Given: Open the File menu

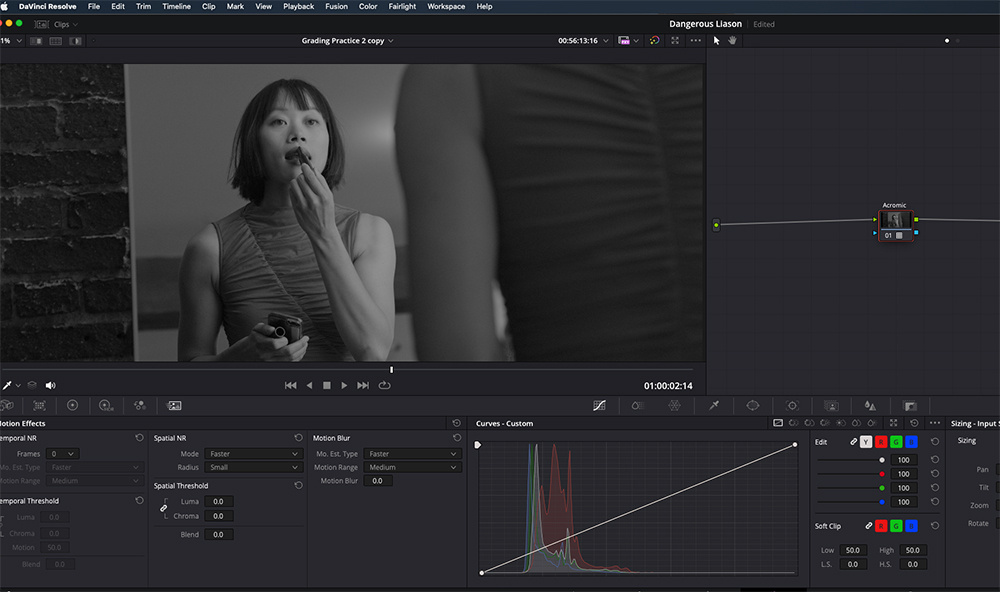Looking at the screenshot, I should click(94, 6).
